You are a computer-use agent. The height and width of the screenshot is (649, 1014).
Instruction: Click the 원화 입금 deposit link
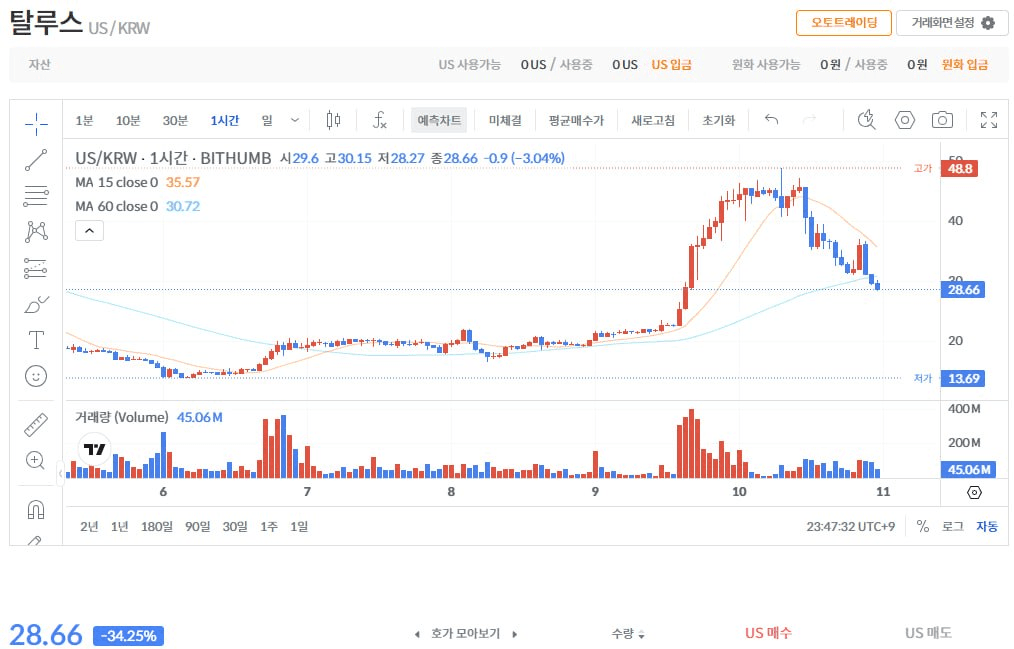[x=964, y=64]
